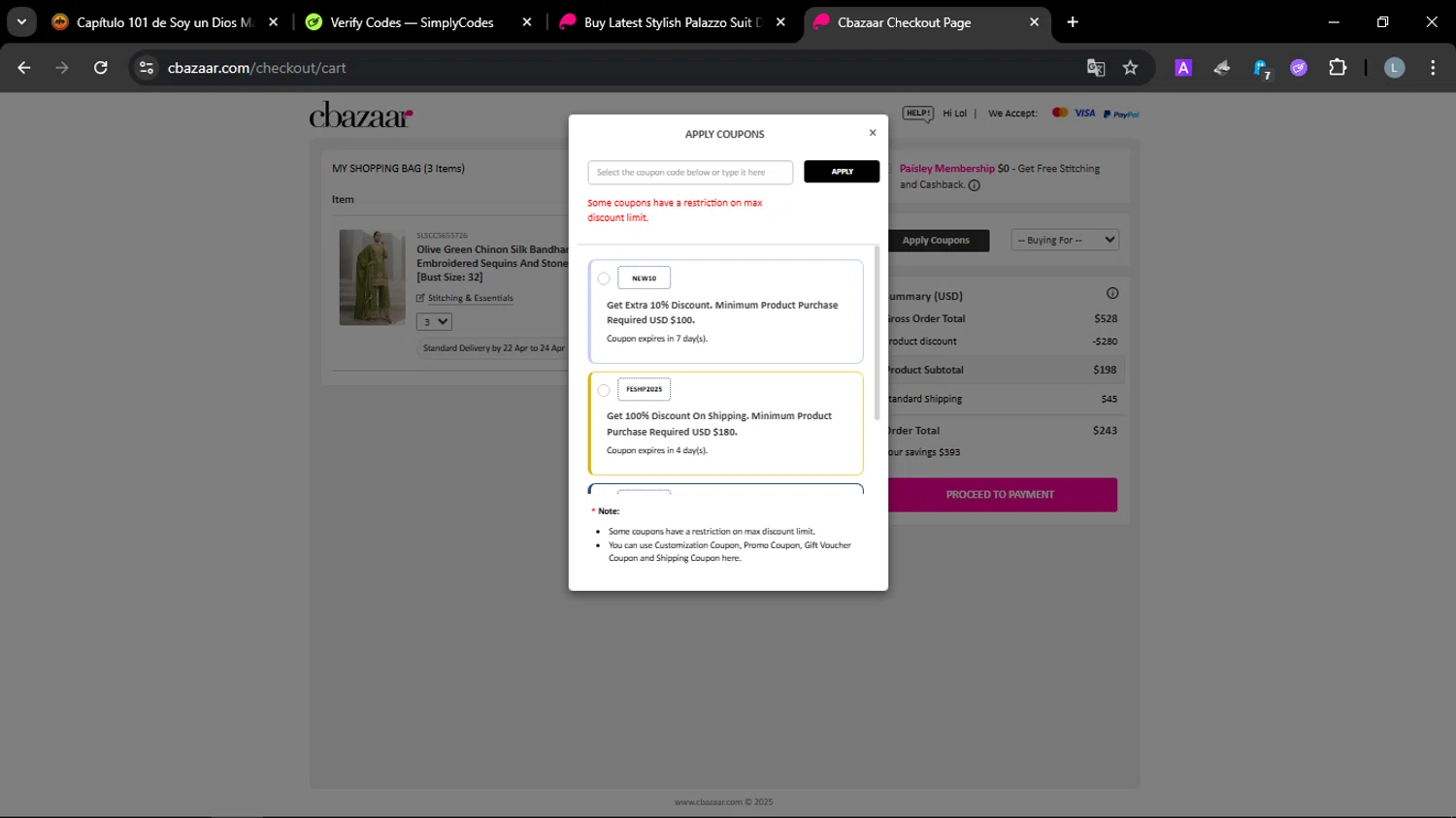Open the blue extension with badge 7
This screenshot has width=1456, height=818.
pyautogui.click(x=1261, y=68)
